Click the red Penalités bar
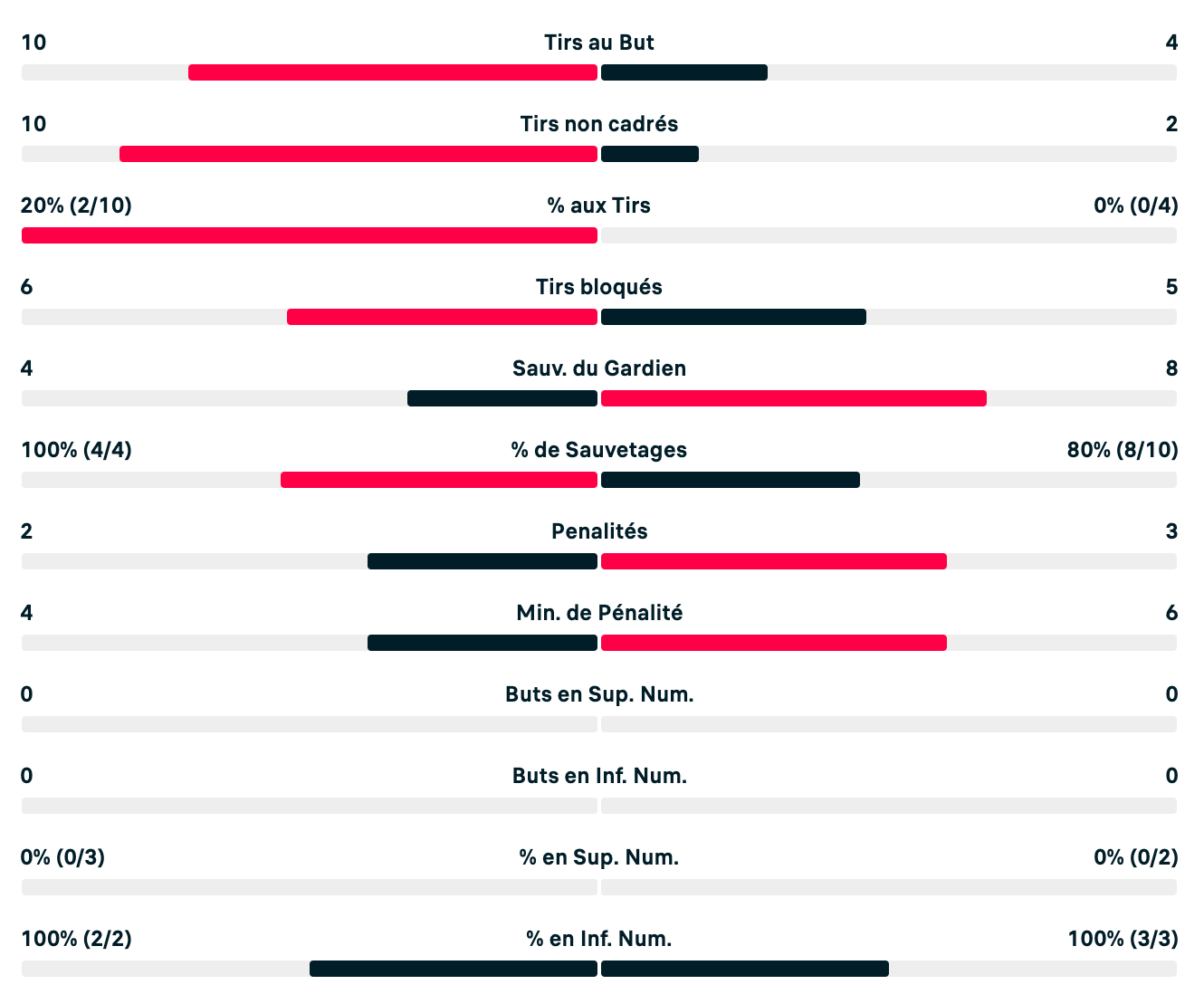Viewport: 1204px width, 994px height. pos(774,561)
